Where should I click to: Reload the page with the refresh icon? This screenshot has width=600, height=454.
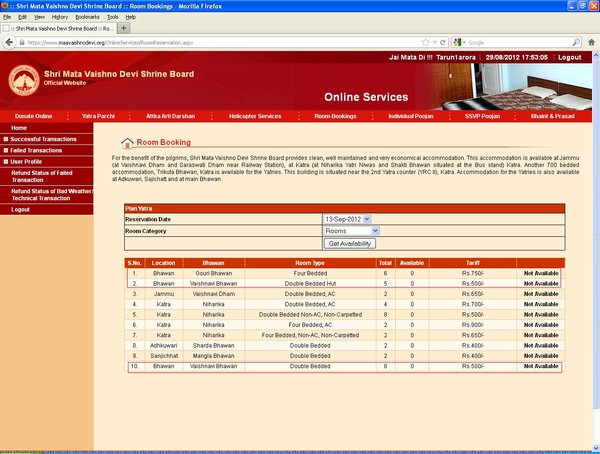click(x=445, y=43)
